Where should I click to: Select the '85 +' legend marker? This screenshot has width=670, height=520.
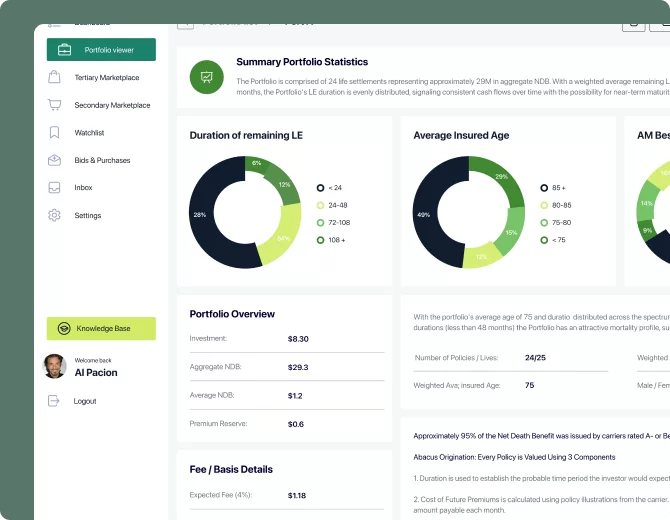click(544, 188)
